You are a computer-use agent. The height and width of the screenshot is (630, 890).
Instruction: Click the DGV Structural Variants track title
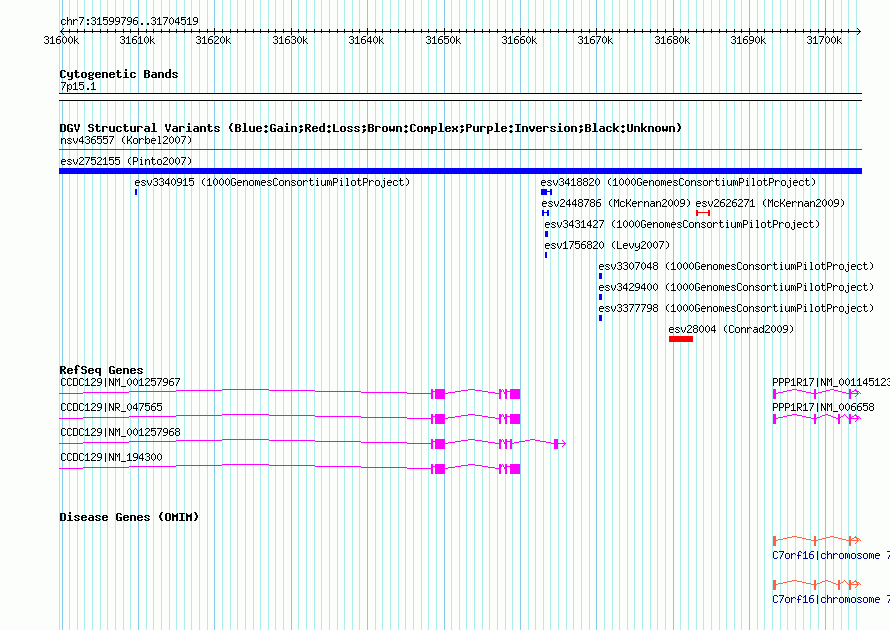371,128
